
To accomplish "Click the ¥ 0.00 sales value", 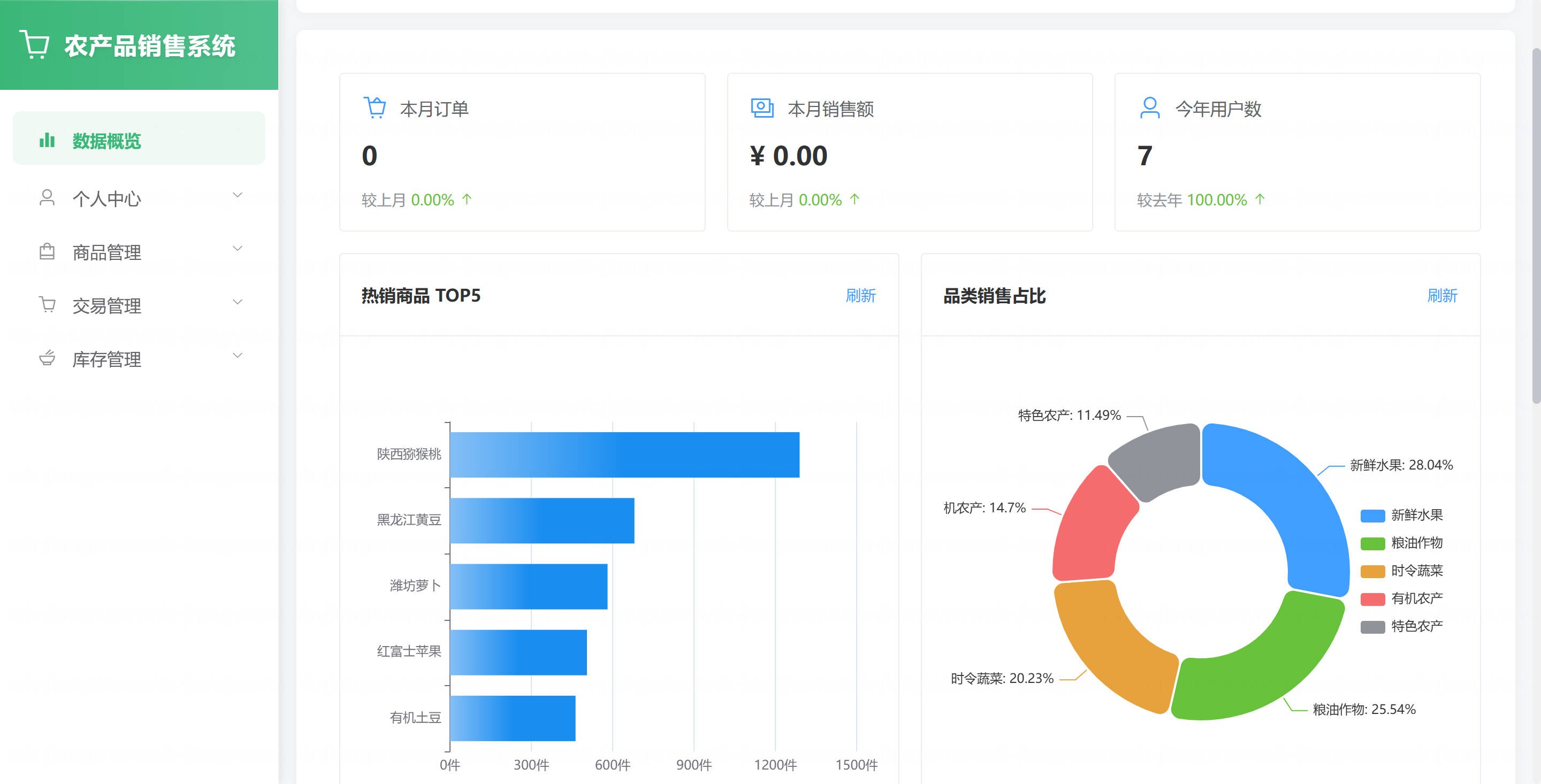I will [789, 156].
